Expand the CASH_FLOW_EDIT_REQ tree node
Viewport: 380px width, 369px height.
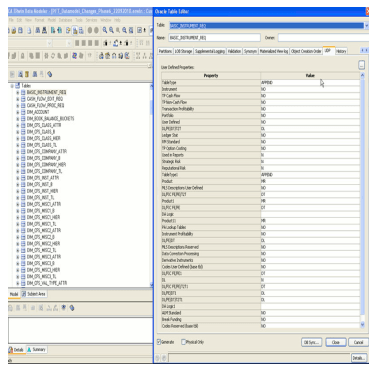[x=18, y=99]
